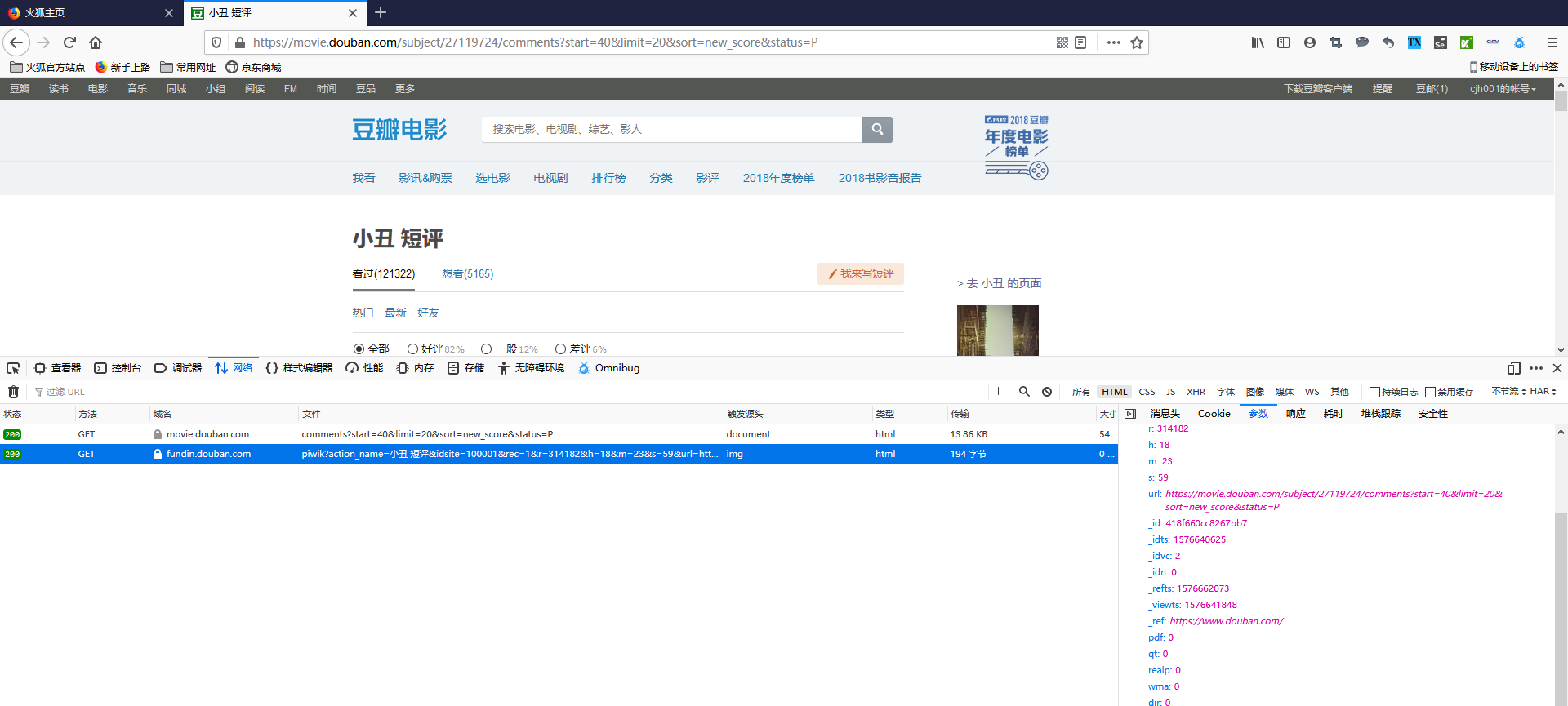The height and width of the screenshot is (706, 1568).
Task: Collapse the request details pane icon
Action: (x=1130, y=414)
